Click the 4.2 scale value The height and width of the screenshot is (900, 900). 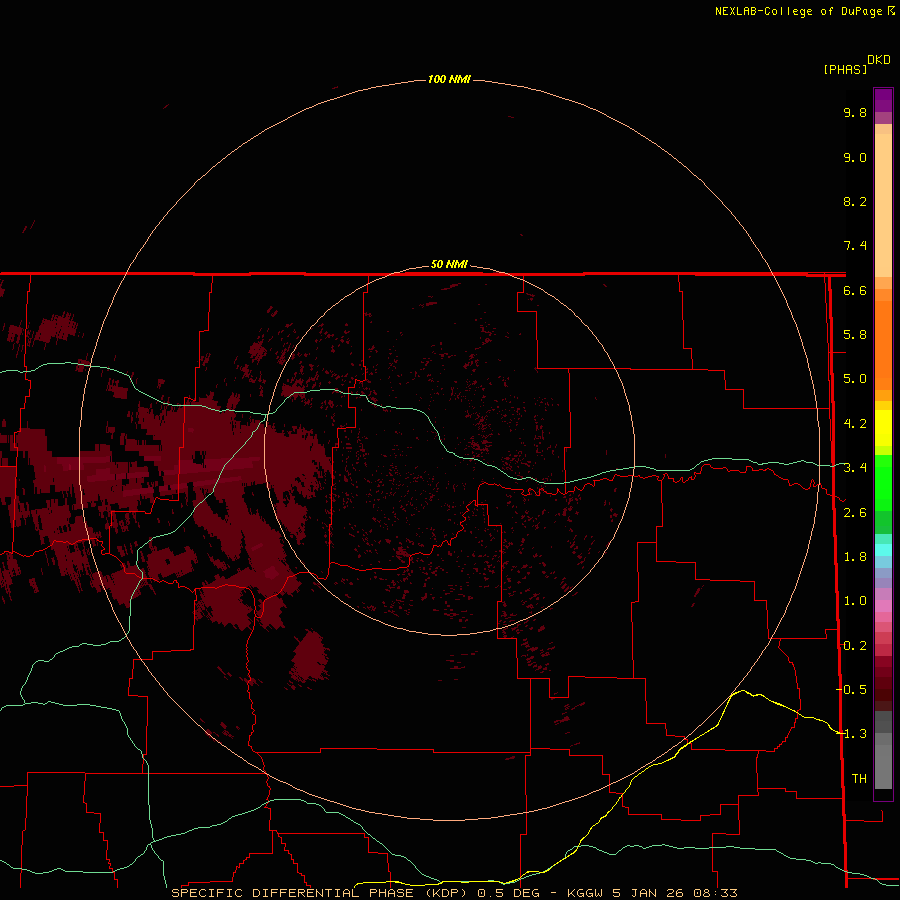(855, 424)
